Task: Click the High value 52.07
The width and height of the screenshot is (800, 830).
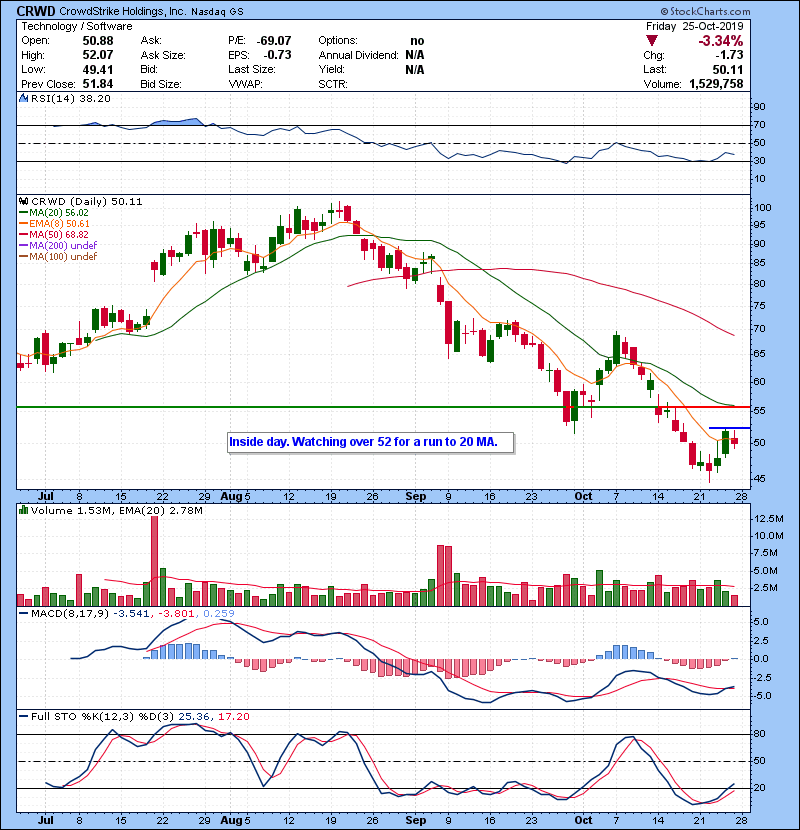Action: tap(98, 55)
